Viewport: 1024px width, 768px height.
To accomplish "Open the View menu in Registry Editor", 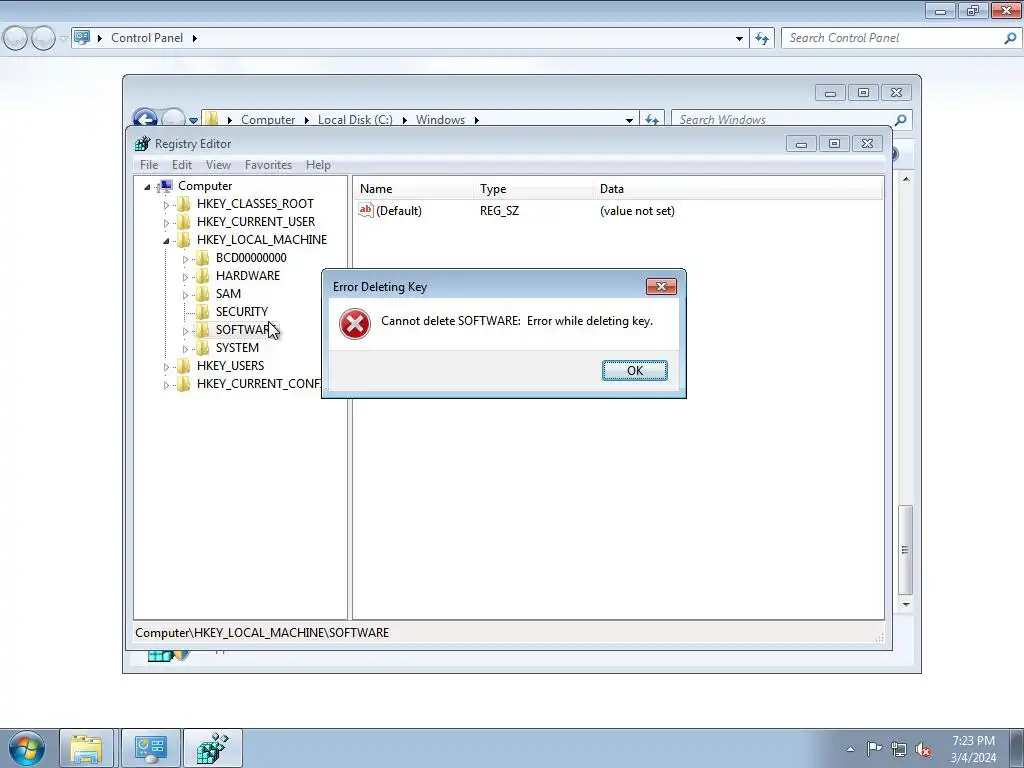I will [218, 165].
